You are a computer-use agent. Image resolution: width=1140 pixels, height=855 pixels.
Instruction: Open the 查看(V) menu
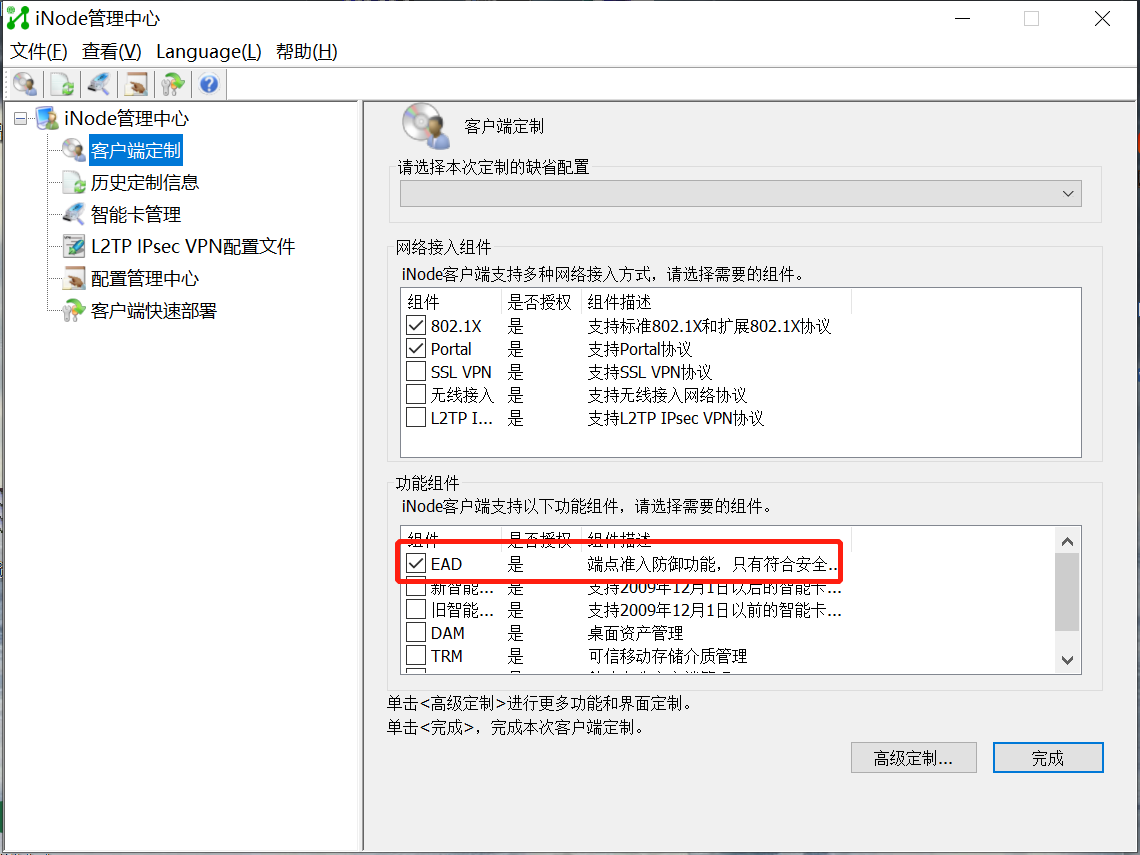[111, 52]
